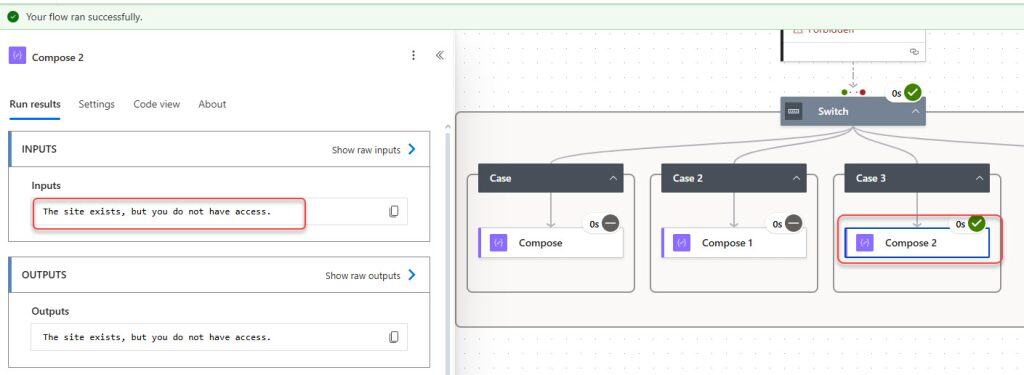Screen dimensions: 1024x375
Task: Click the green success checkmark in banner
Action: click(13, 17)
